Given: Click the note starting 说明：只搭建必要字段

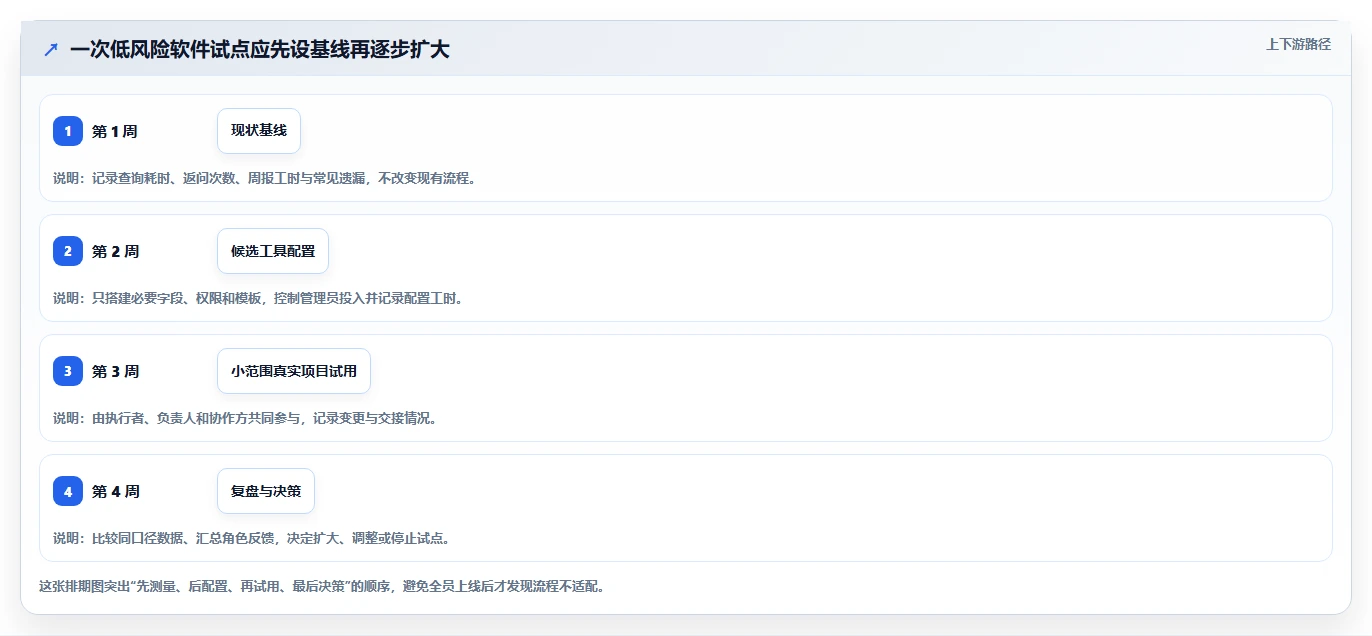Looking at the screenshot, I should pos(258,298).
